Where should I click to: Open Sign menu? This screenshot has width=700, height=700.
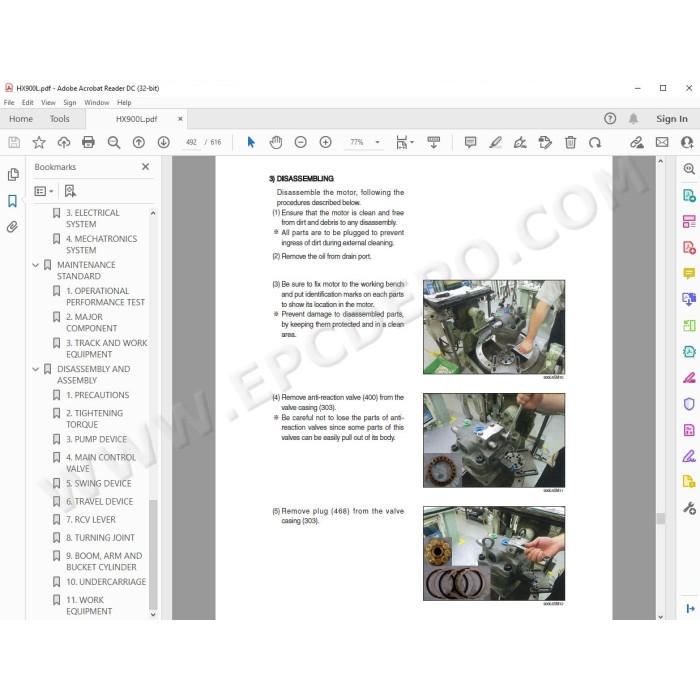click(70, 102)
